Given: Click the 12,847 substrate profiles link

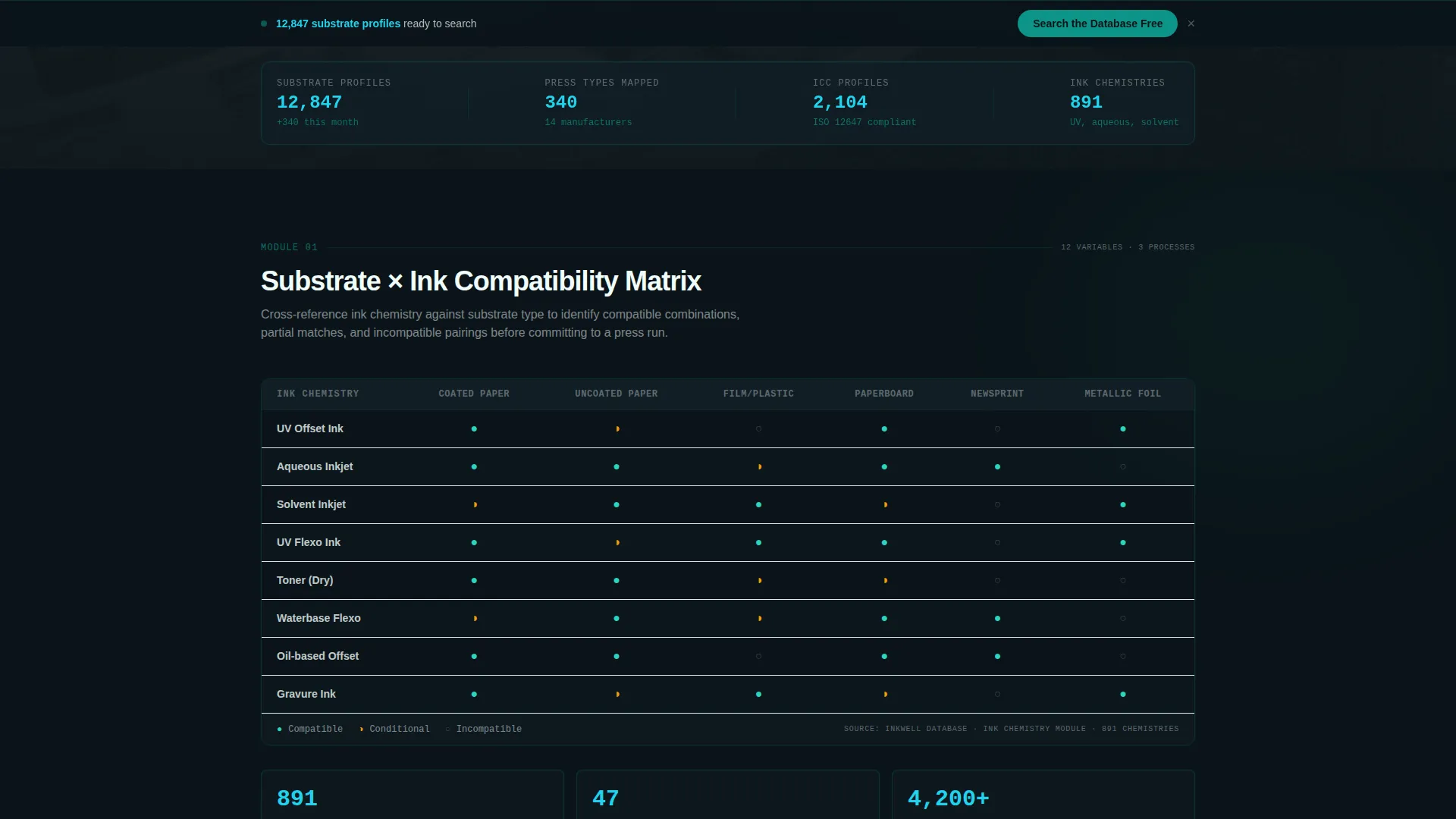Looking at the screenshot, I should [x=338, y=24].
